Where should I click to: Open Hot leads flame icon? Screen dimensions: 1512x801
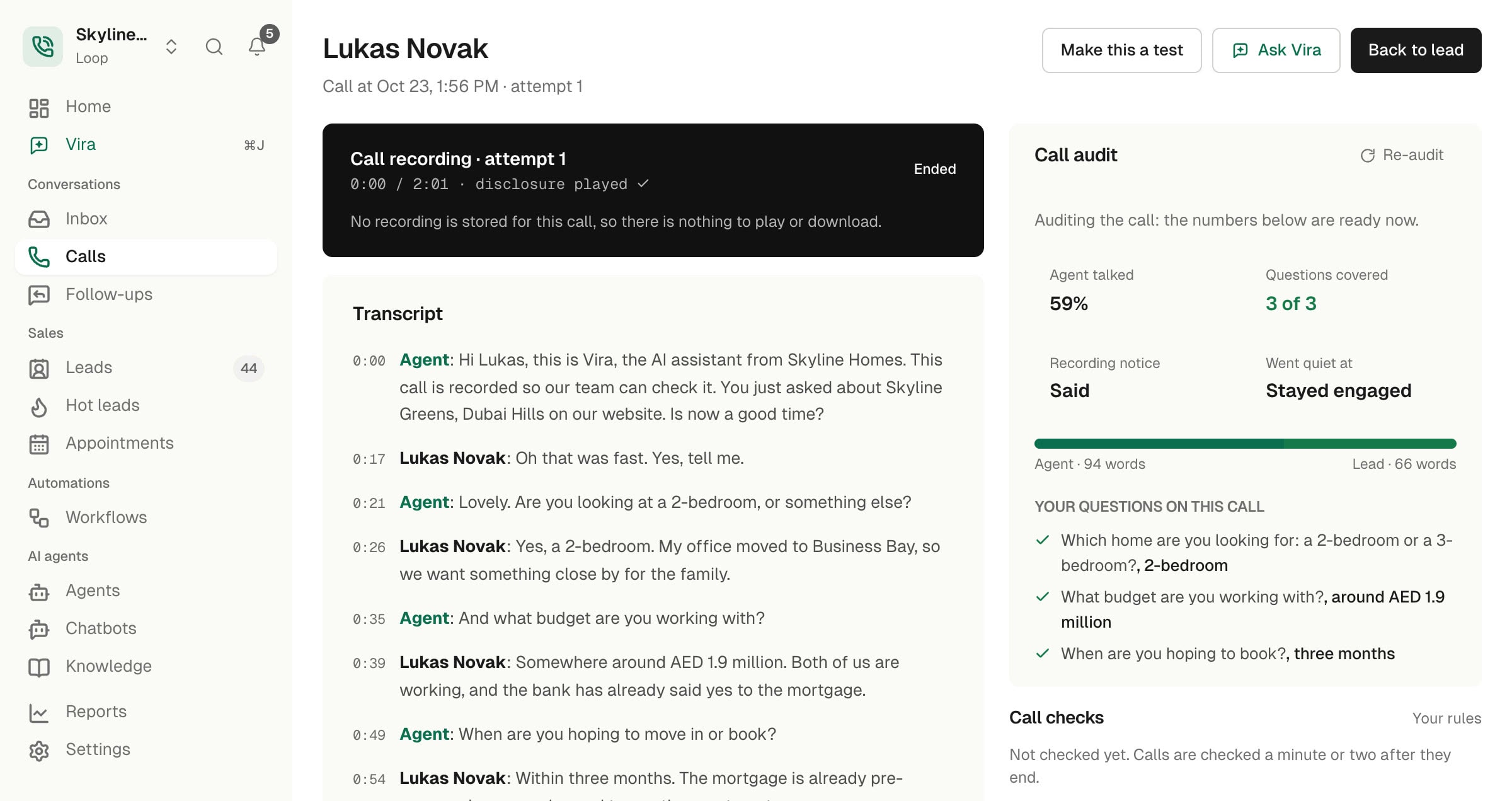tap(39, 406)
